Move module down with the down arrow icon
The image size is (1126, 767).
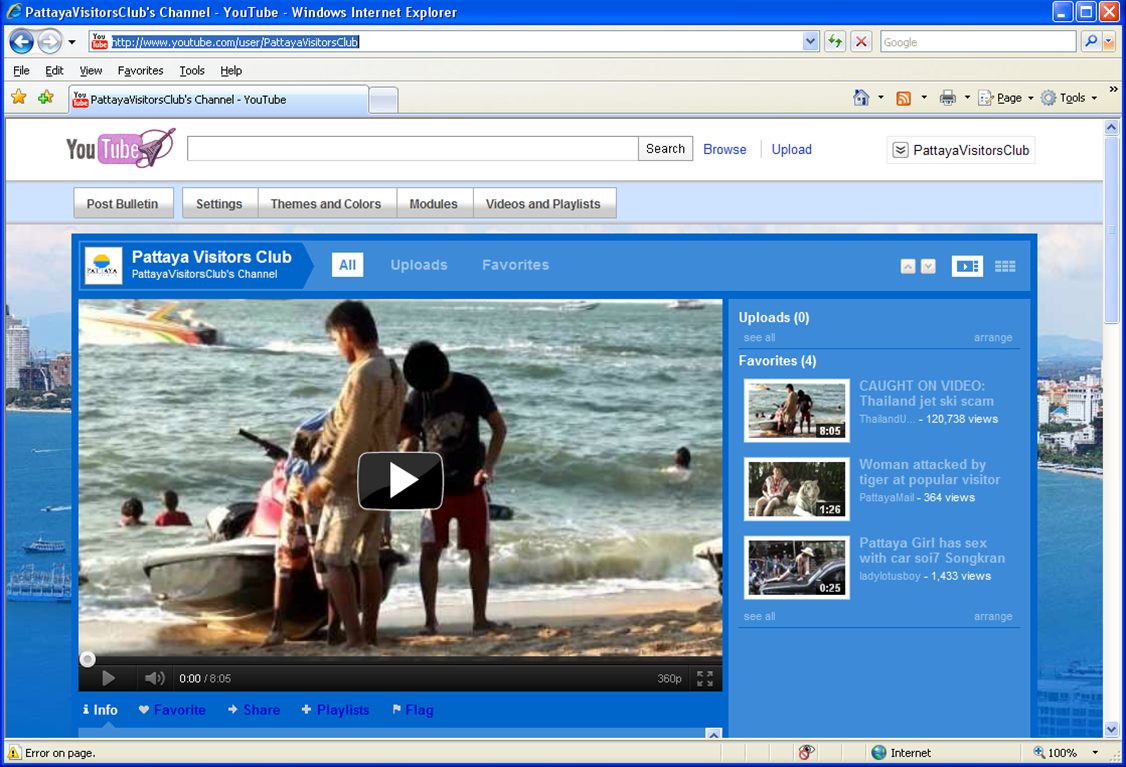929,266
